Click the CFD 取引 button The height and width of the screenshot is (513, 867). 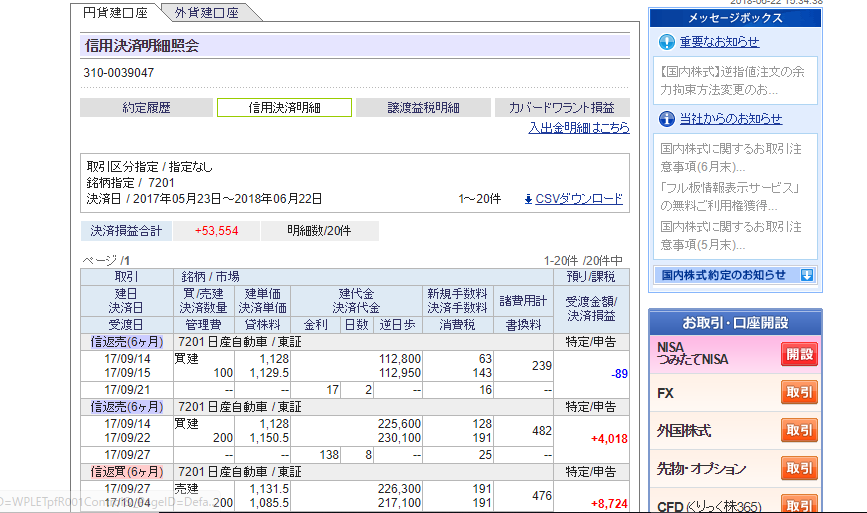[799, 505]
